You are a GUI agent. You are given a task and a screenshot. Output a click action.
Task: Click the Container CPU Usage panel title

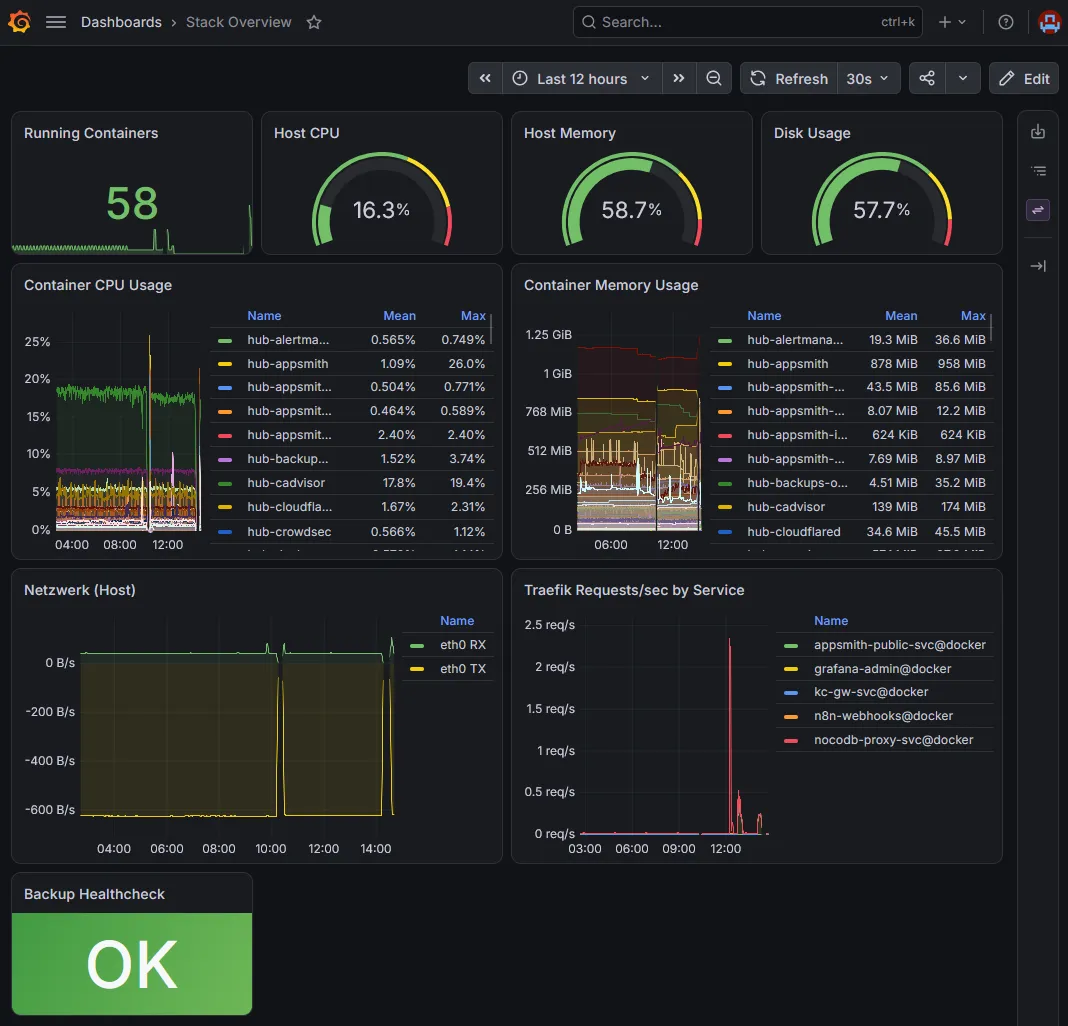(x=97, y=285)
